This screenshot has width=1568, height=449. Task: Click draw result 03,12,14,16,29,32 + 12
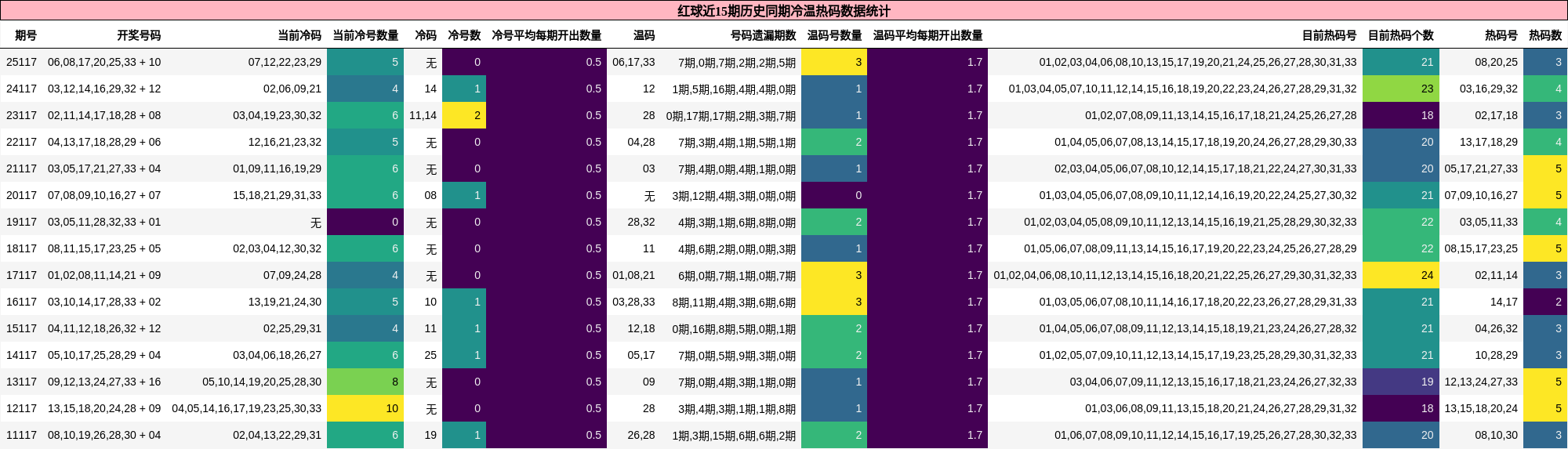pos(104,89)
